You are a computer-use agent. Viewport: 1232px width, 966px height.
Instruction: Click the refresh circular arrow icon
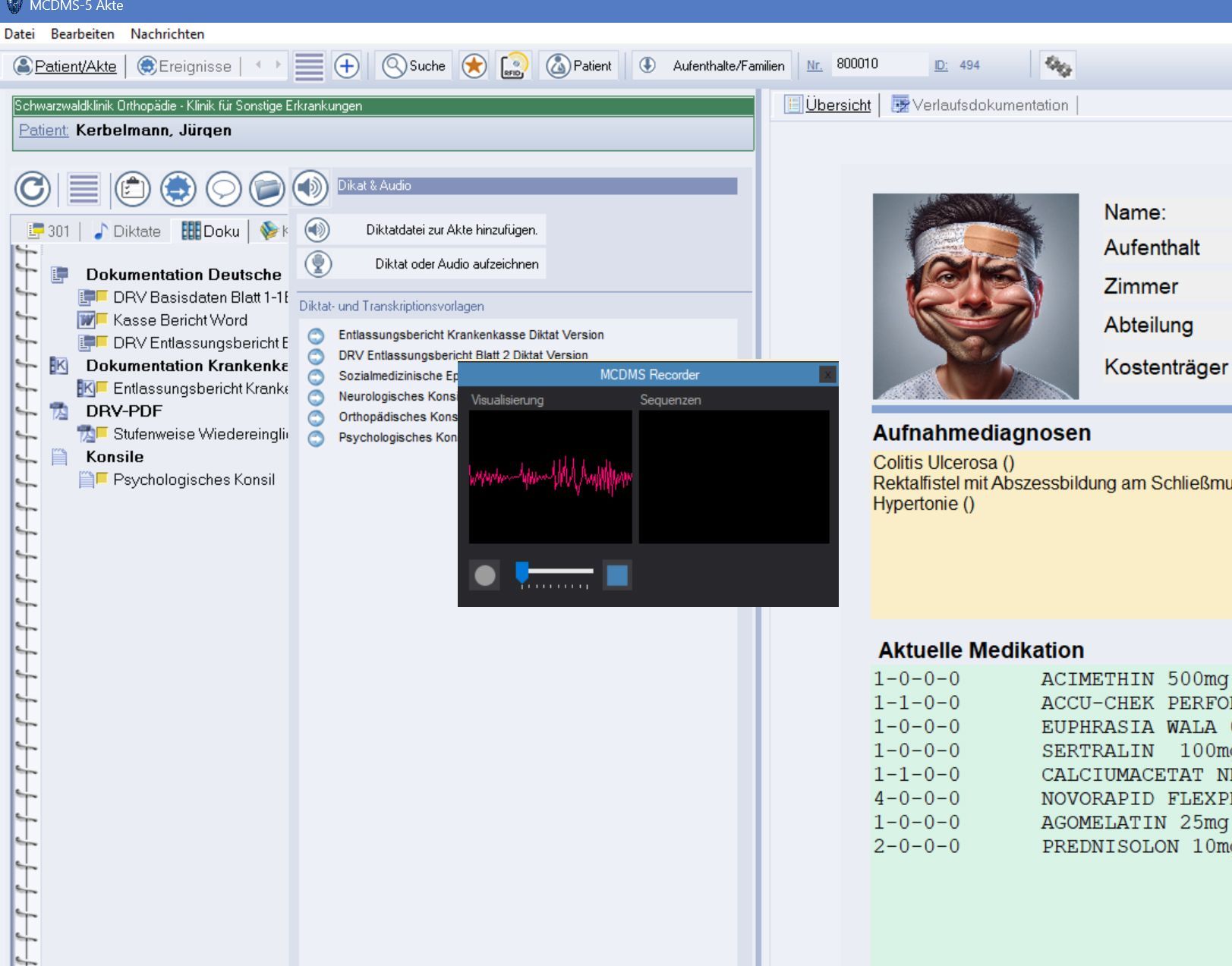33,188
